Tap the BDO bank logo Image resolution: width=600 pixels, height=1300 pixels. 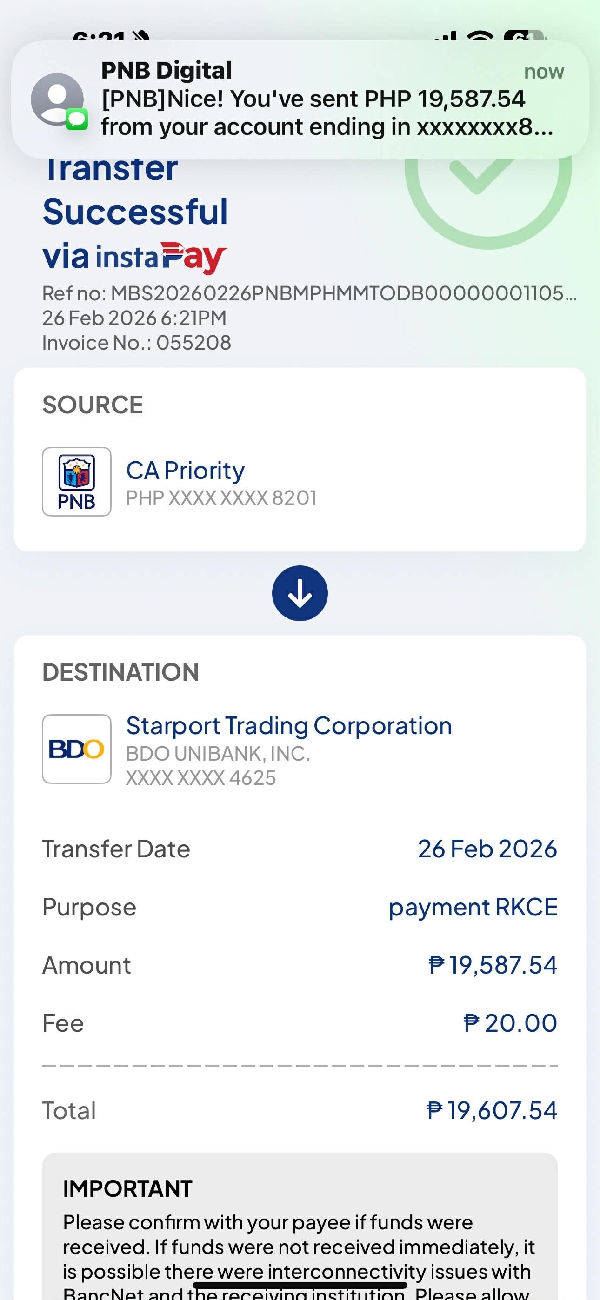coord(77,749)
